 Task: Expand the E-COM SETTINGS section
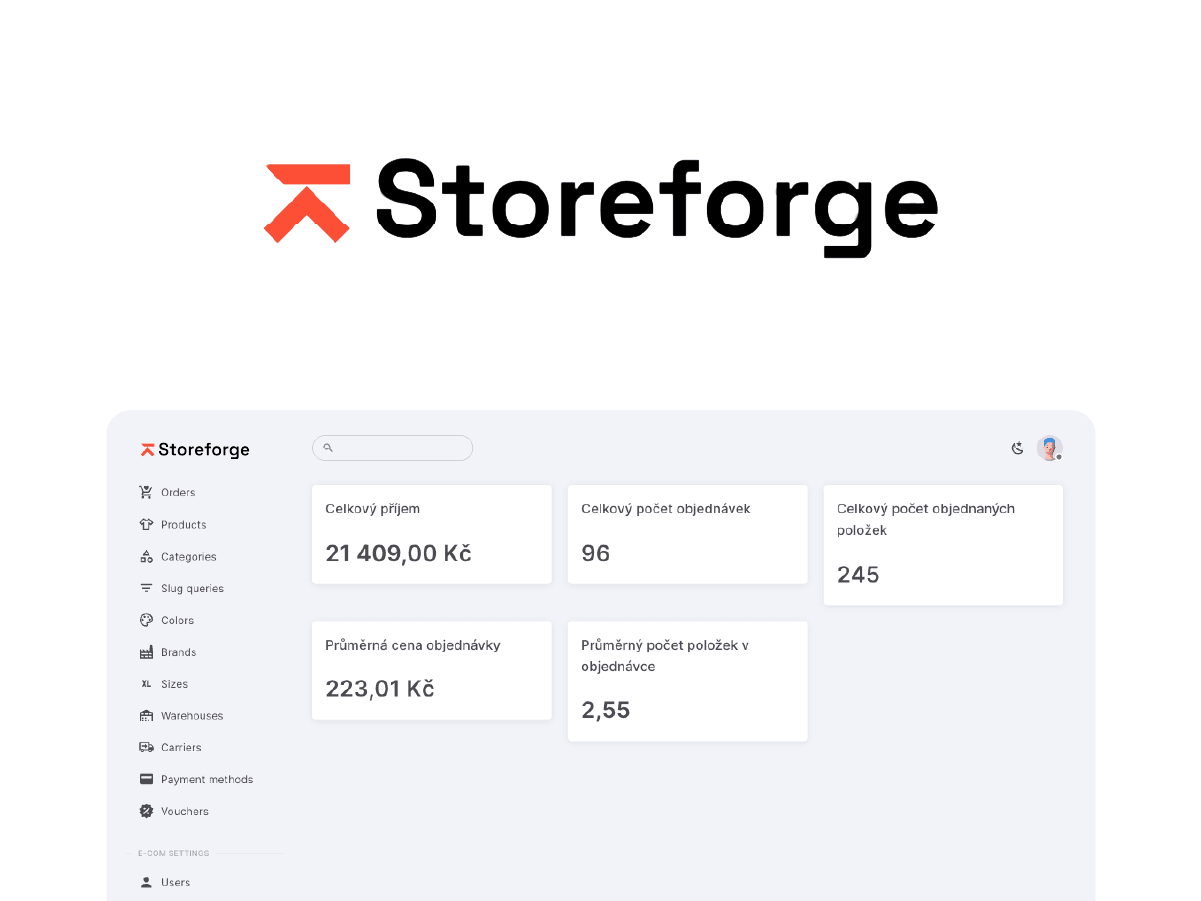[x=174, y=853]
